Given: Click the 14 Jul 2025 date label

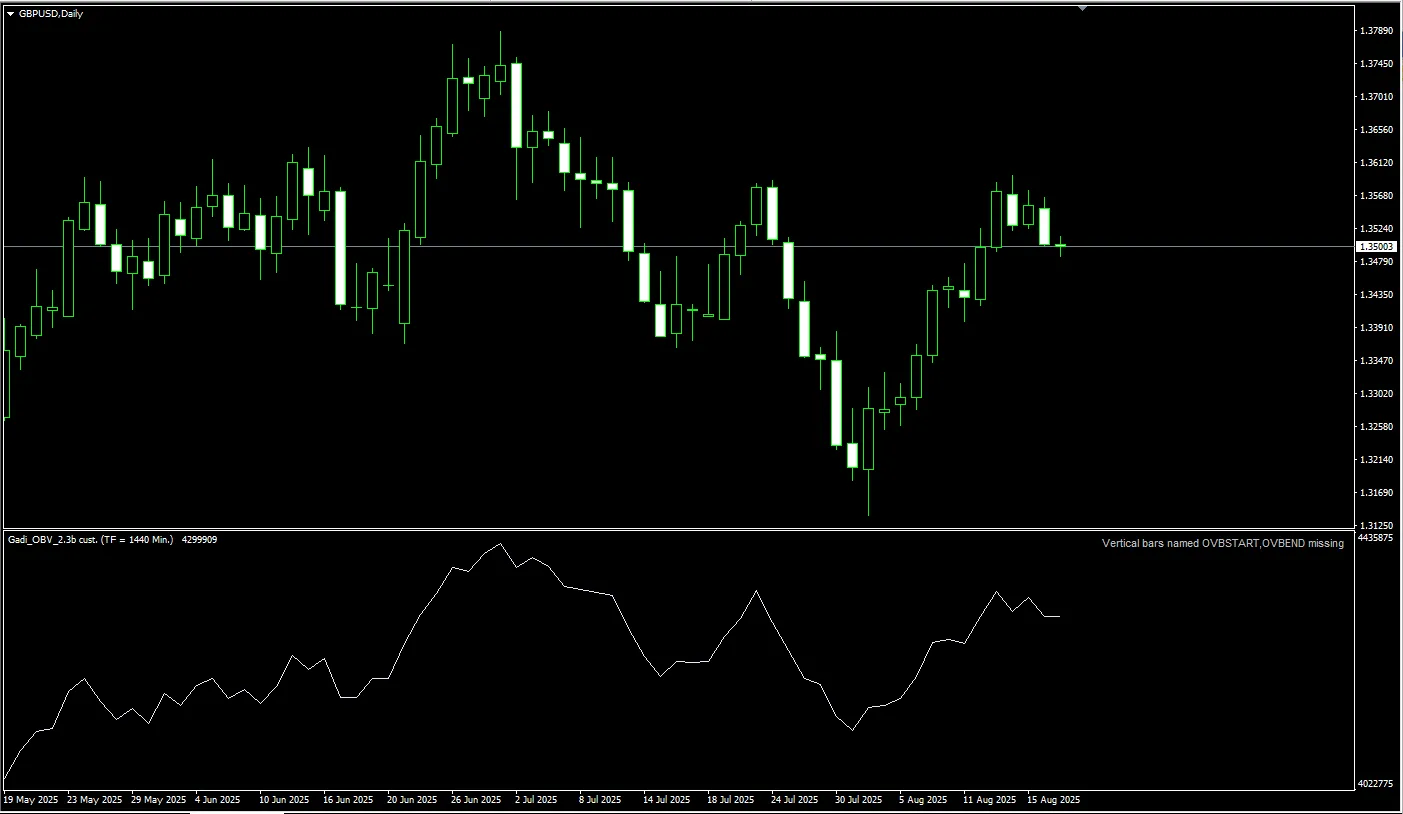Looking at the screenshot, I should click(x=667, y=800).
